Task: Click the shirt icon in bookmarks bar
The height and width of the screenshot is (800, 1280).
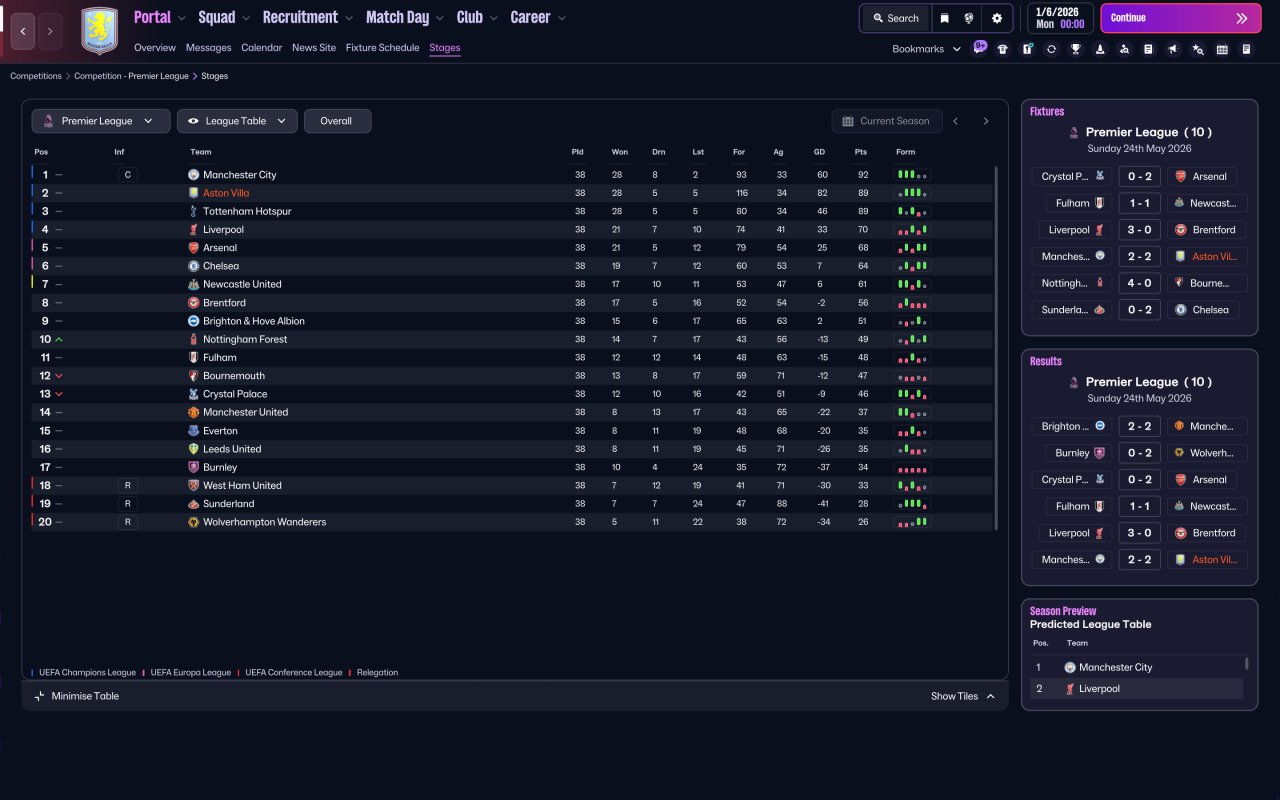Action: point(1003,49)
